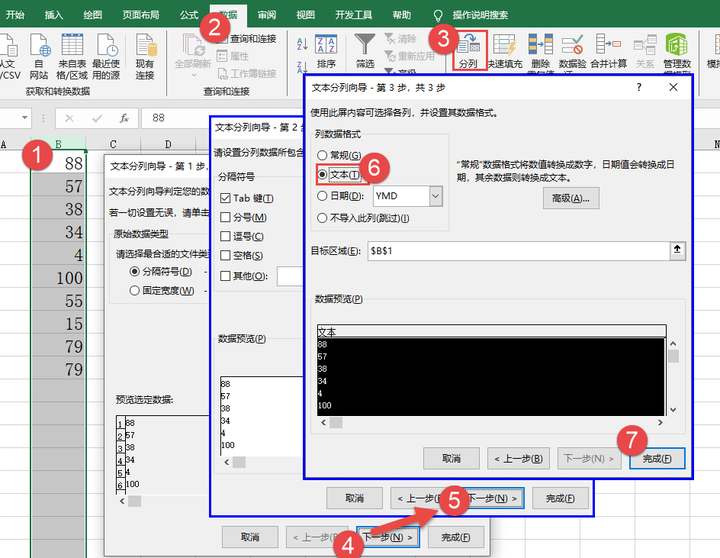720x558 pixels.
Task: Open the 视图 ribbon tab
Action: coord(305,15)
